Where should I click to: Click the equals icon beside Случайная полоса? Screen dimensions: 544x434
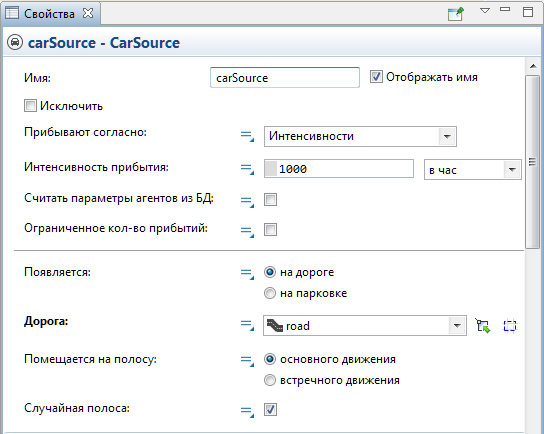[247, 411]
